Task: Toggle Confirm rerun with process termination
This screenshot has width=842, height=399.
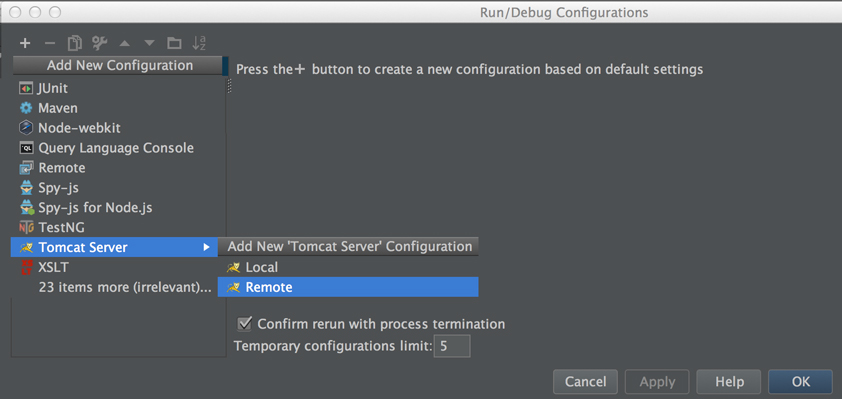Action: pyautogui.click(x=245, y=324)
